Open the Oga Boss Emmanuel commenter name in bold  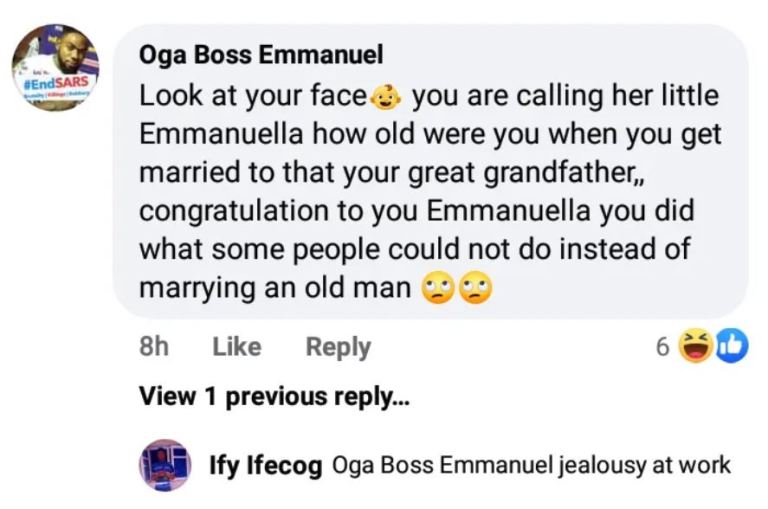[x=261, y=56]
